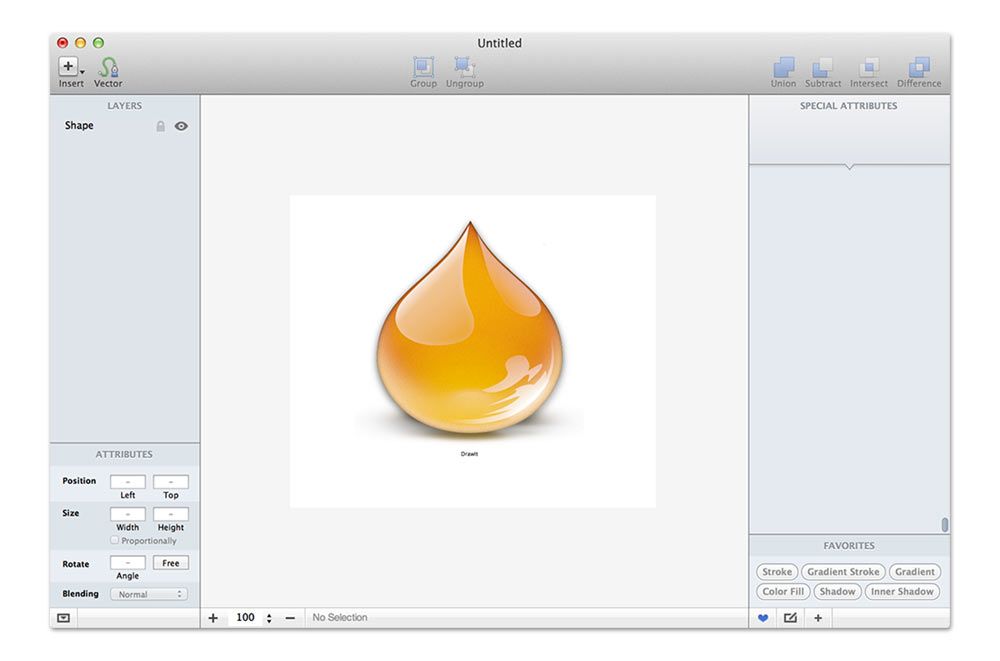Add the Shadow favorite attribute

click(x=837, y=591)
